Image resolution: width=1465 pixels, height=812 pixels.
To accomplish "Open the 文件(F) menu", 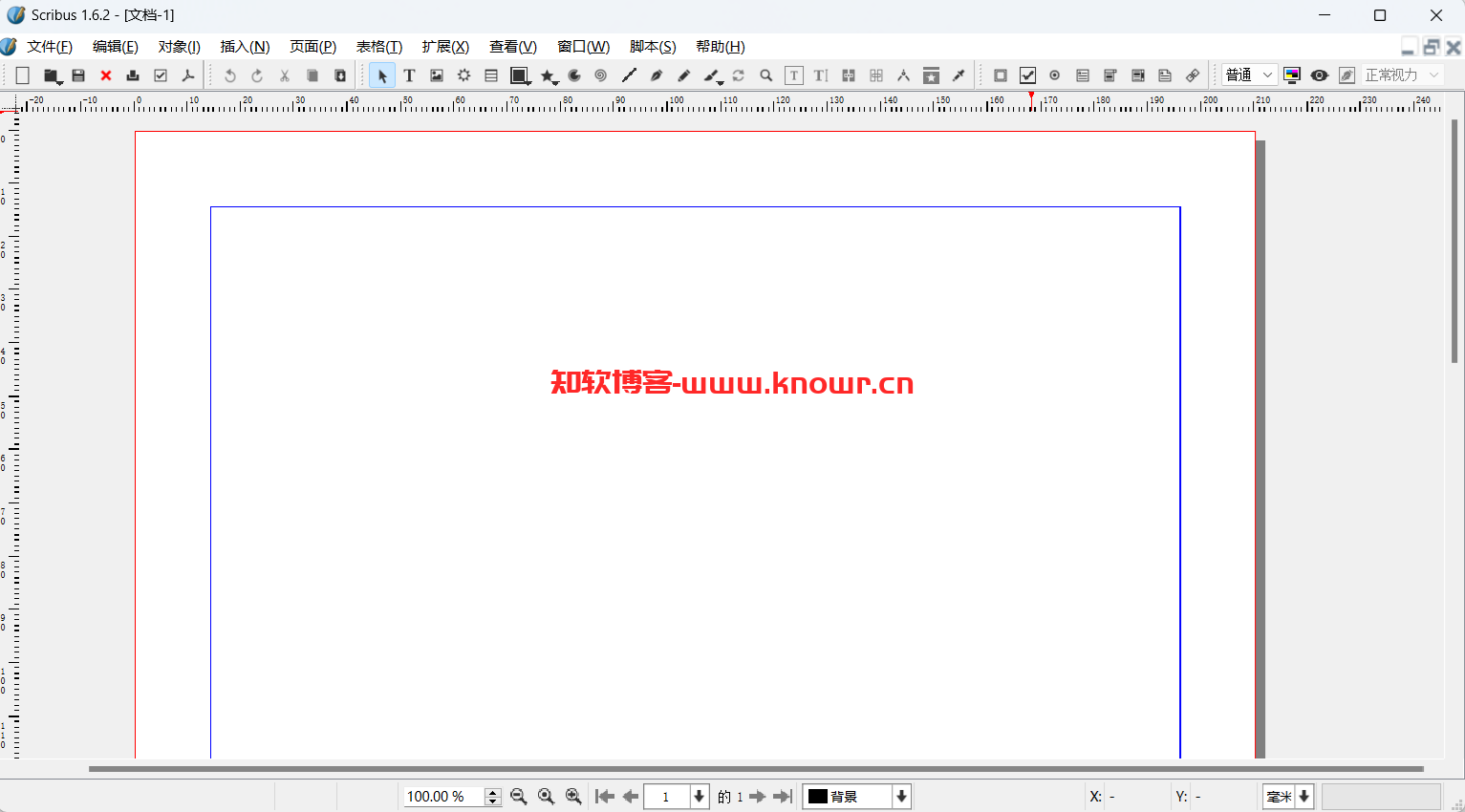I will coord(50,47).
